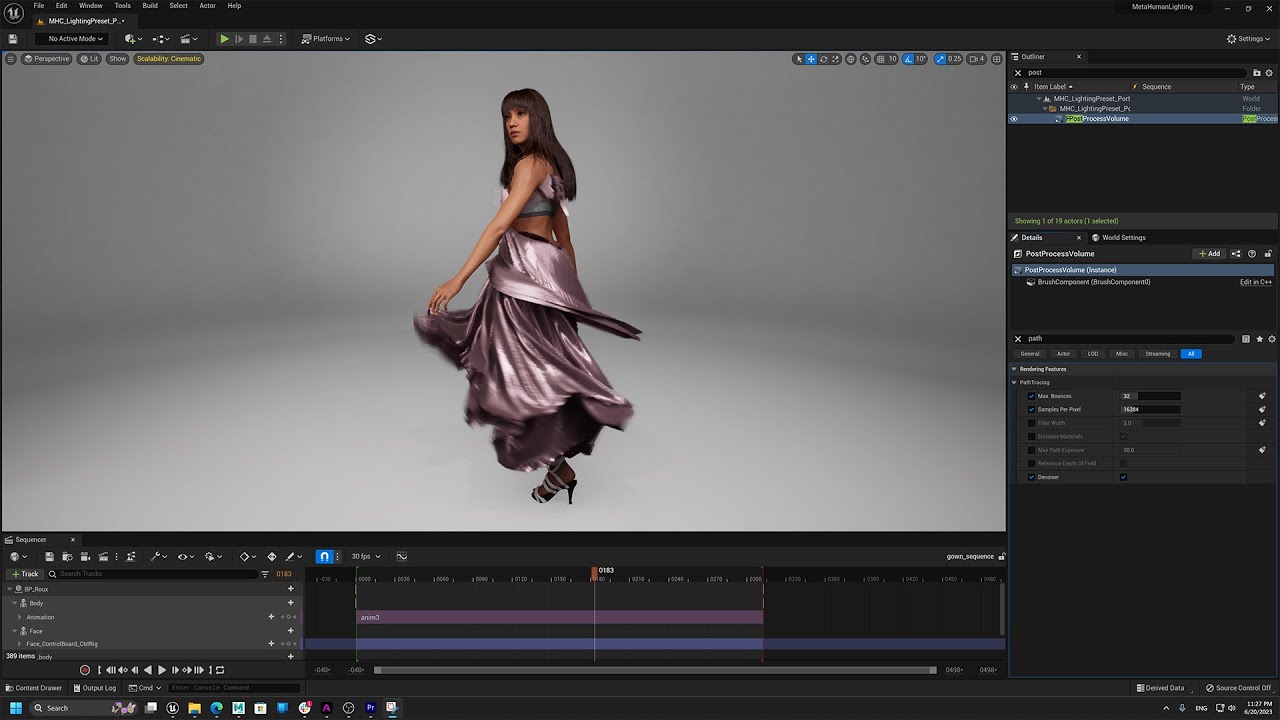The width and height of the screenshot is (1280, 720).
Task: Open the Blueprints dropdown in the main toolbar
Action: (159, 39)
